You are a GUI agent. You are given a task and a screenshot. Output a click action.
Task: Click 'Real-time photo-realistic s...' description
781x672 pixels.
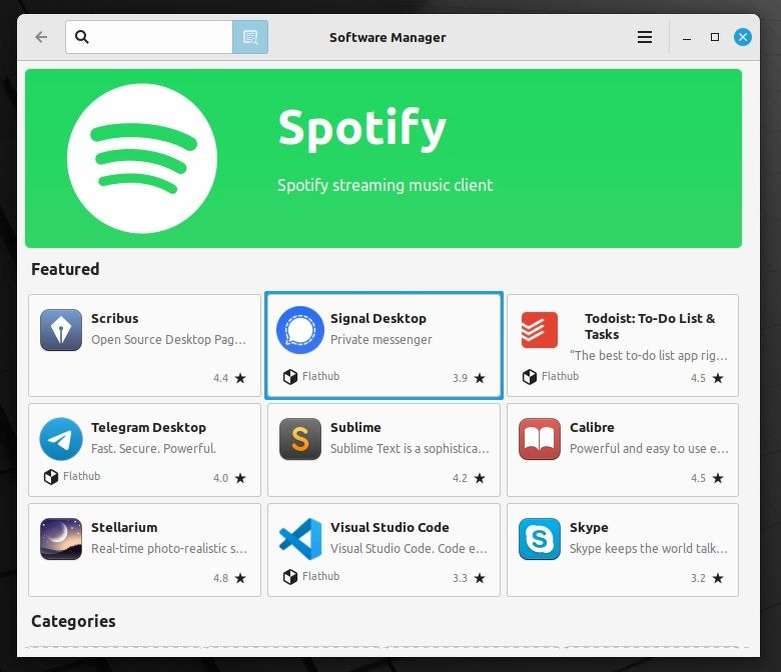tap(169, 548)
